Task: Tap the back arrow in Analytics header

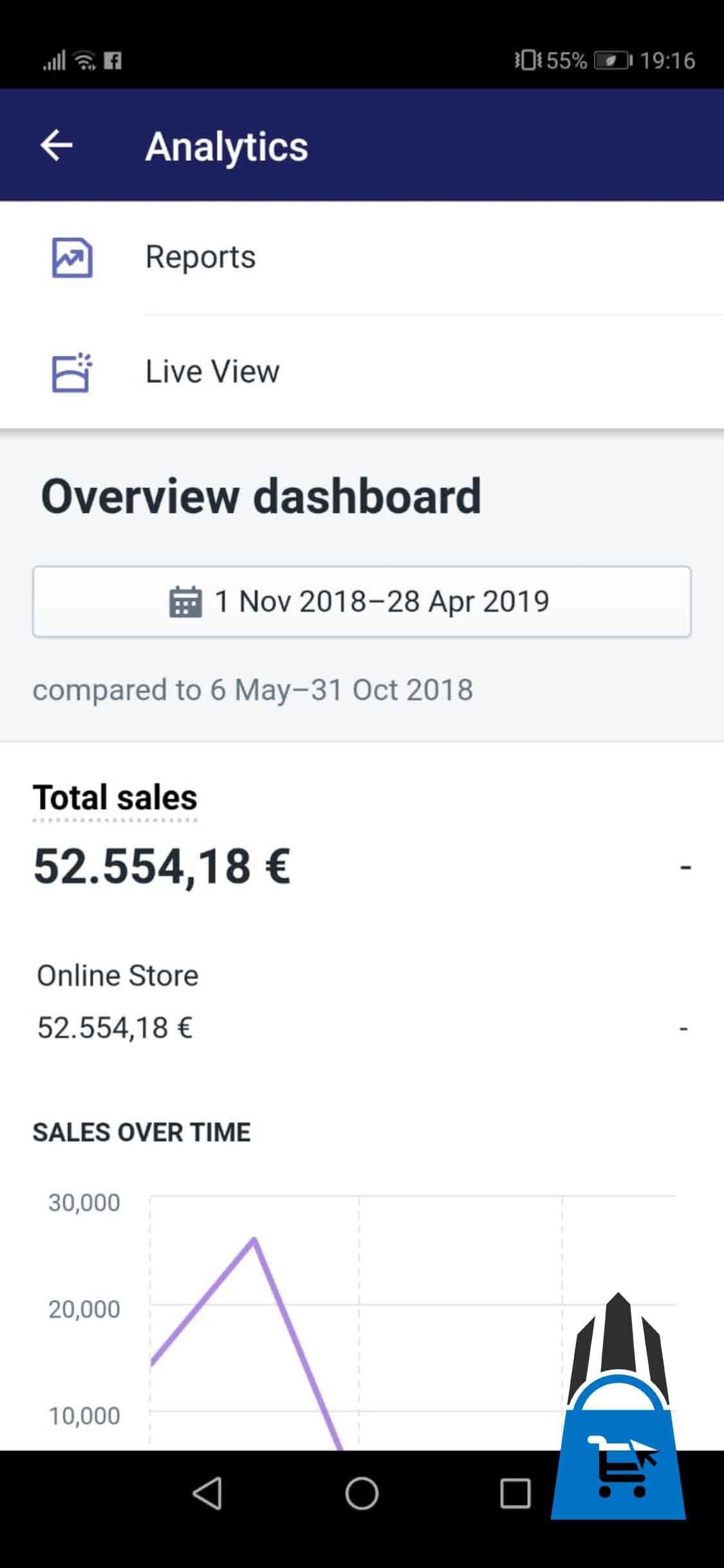Action: [57, 145]
